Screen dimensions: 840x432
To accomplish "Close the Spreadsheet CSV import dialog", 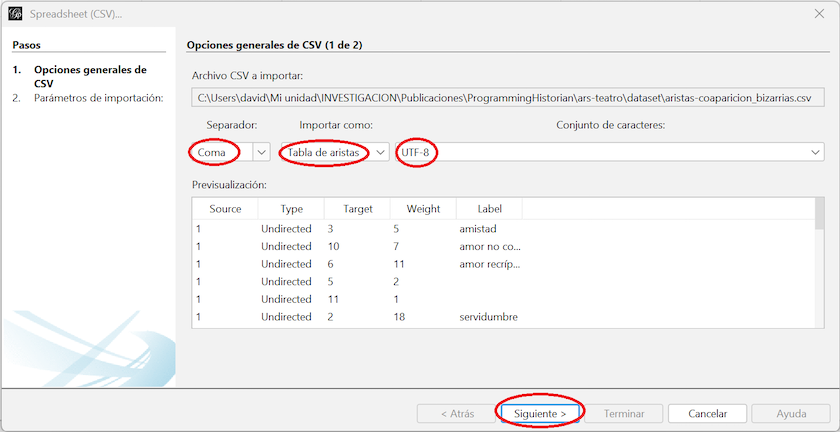I will 820,14.
